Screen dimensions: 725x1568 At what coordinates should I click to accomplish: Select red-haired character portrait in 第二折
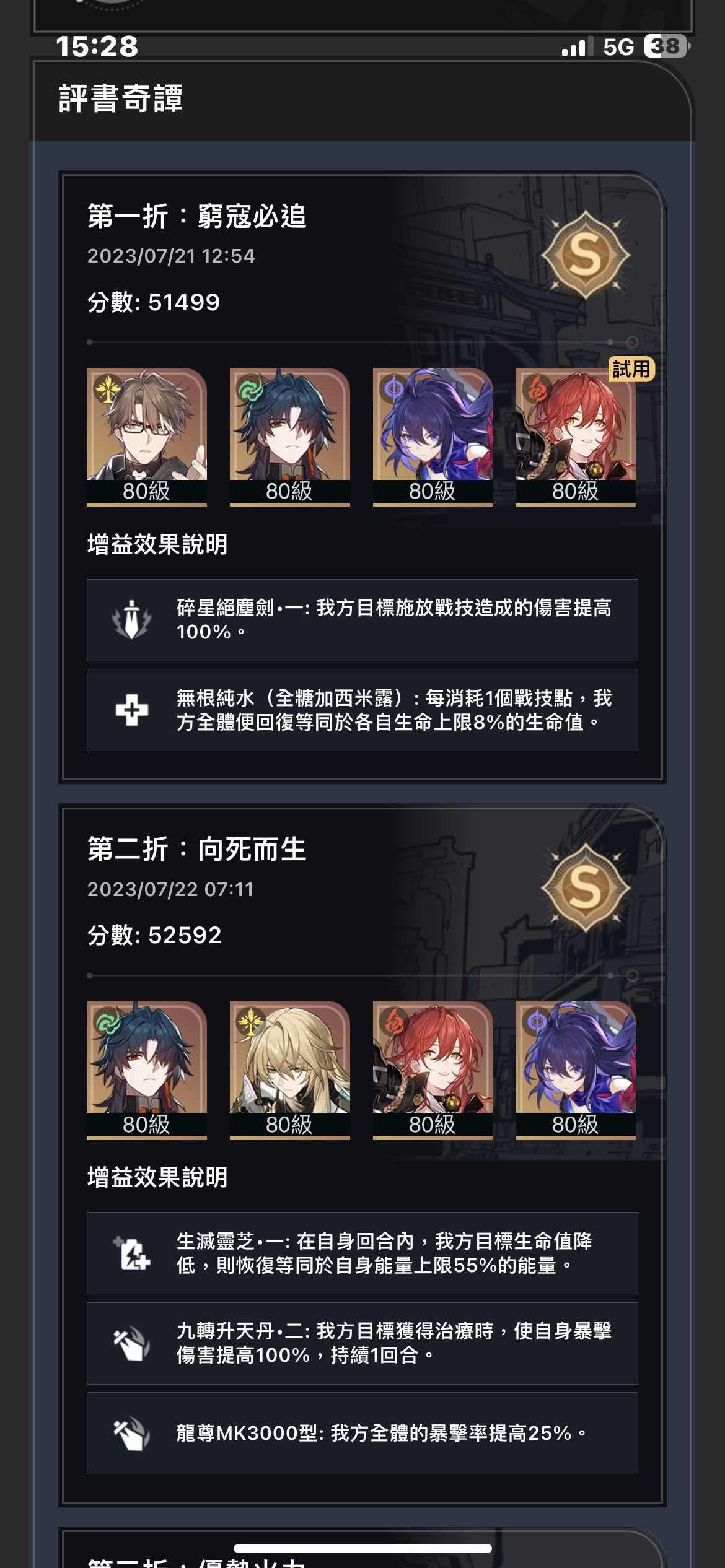point(433,1070)
